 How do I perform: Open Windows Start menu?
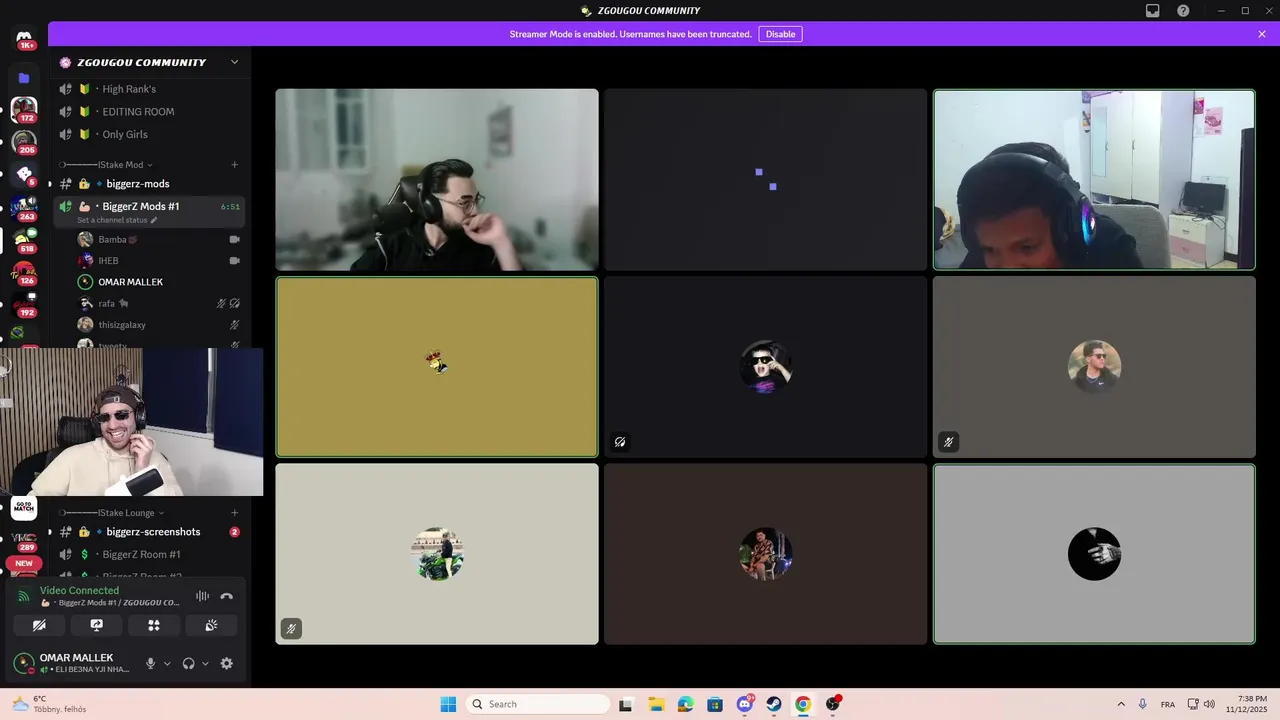[x=448, y=704]
